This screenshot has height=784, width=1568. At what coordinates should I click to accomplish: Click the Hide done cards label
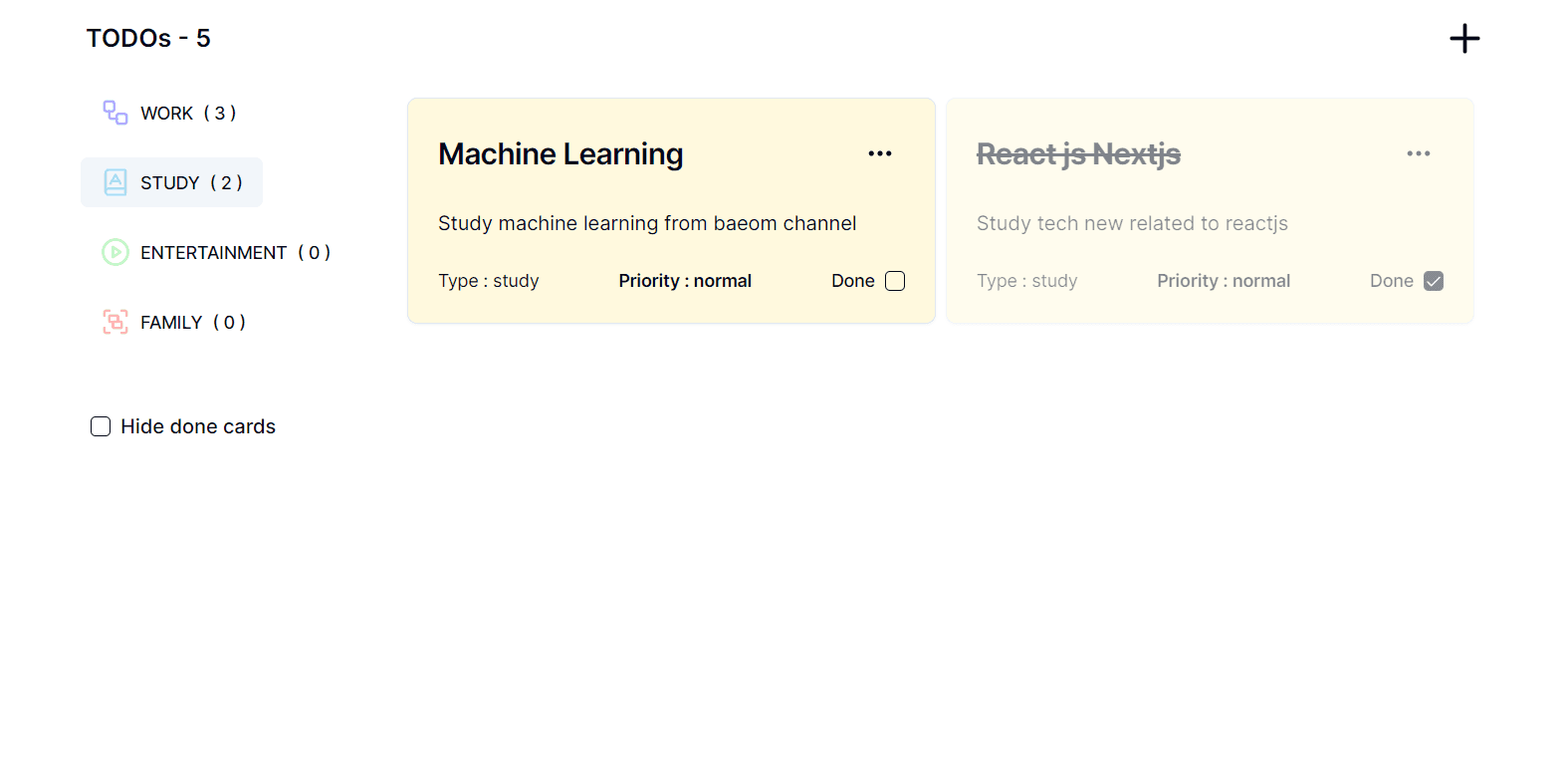point(198,426)
